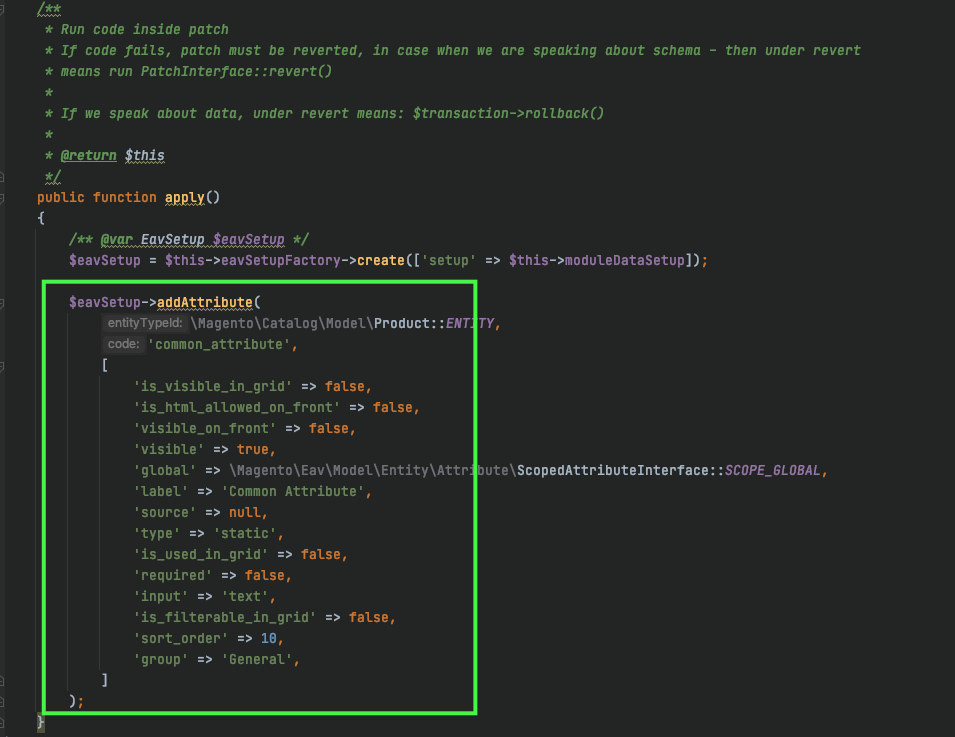Click the 'type' array key

pyautogui.click(x=157, y=534)
